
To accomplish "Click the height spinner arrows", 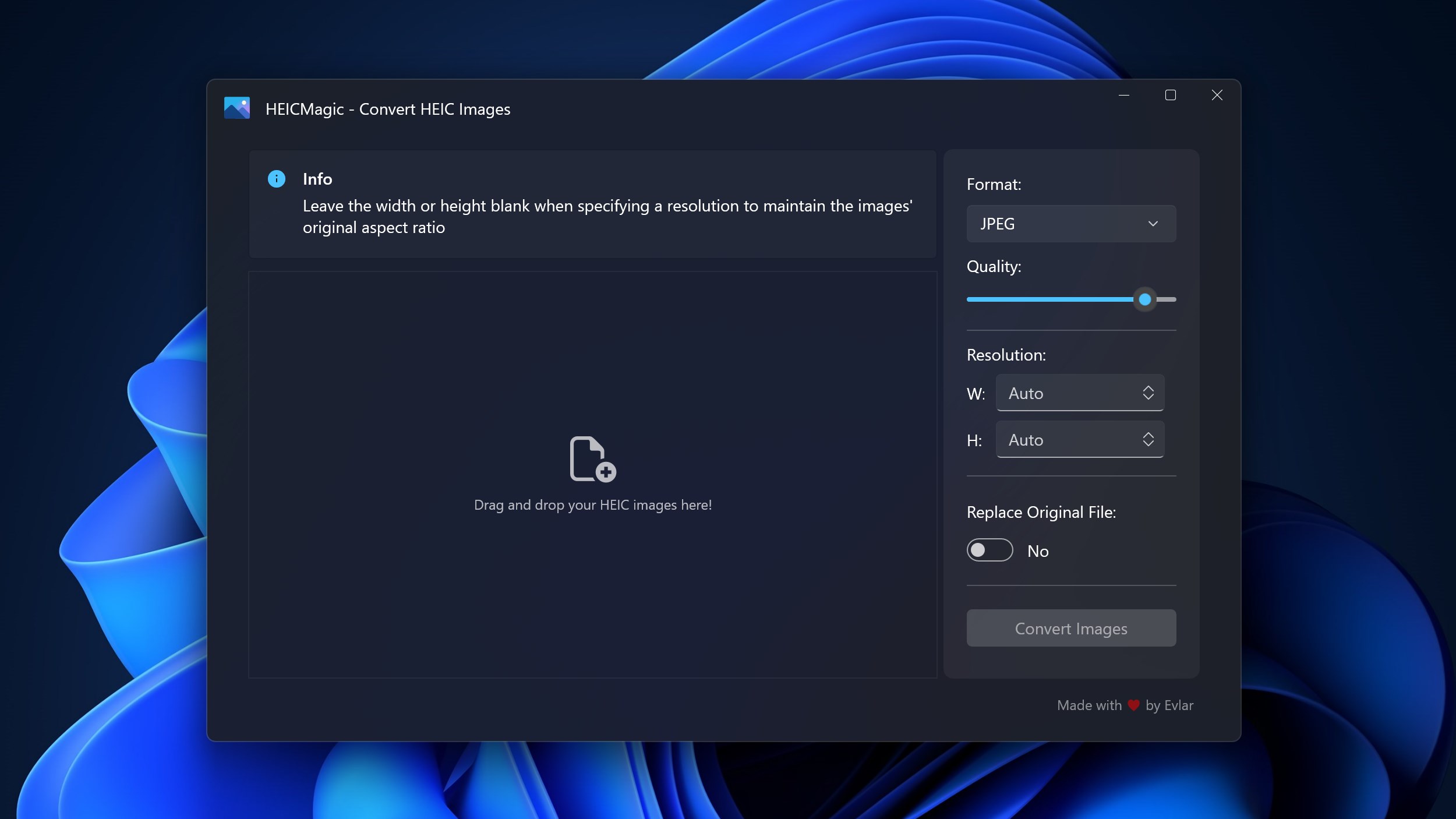I will 1148,439.
